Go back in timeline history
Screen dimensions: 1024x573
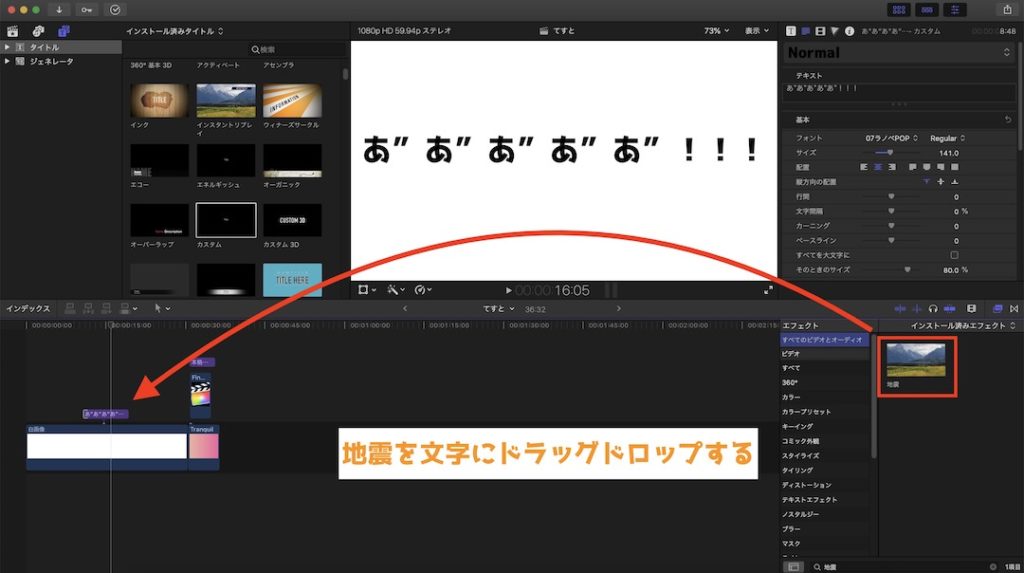point(405,308)
